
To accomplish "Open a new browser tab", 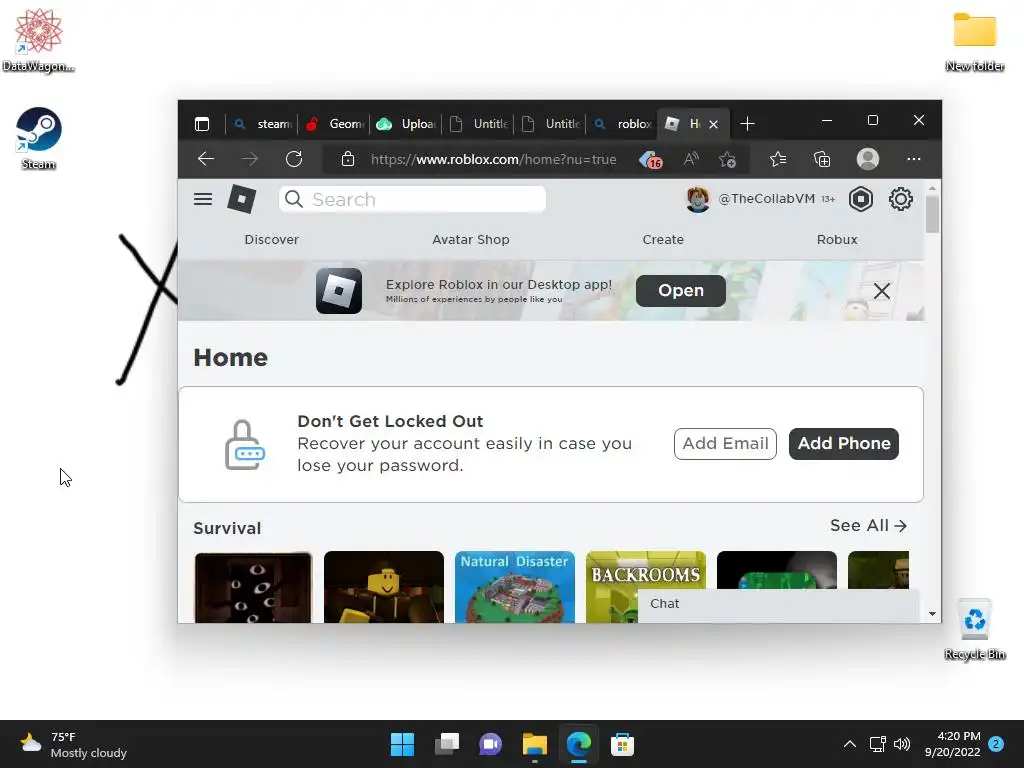I will click(747, 123).
